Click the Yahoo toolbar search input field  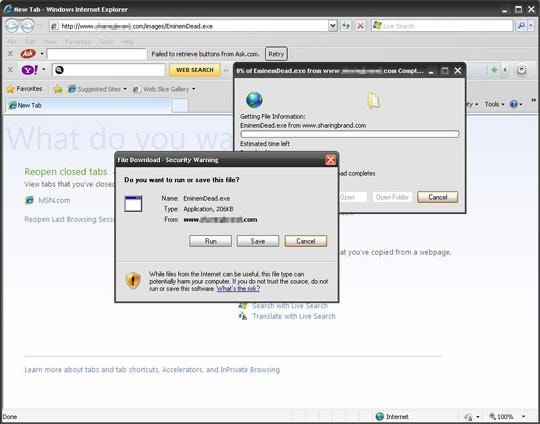click(x=108, y=70)
